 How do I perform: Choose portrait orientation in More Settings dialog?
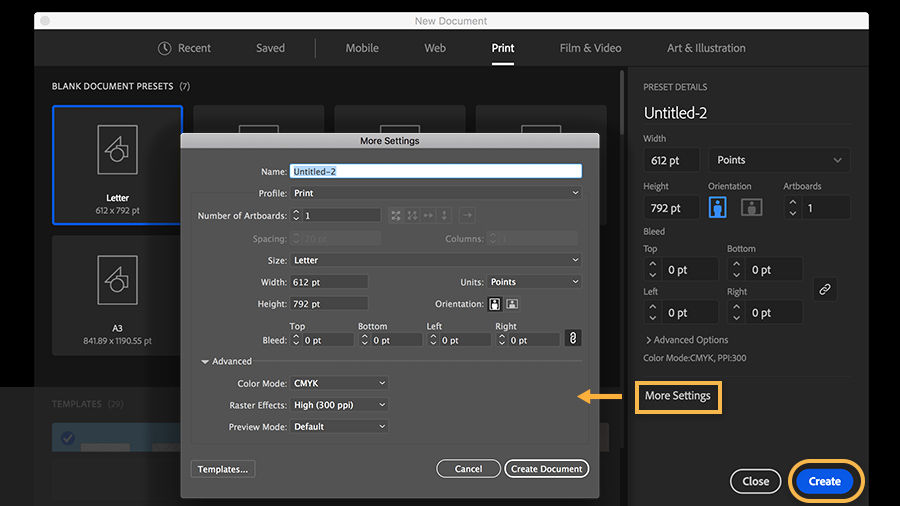[494, 304]
